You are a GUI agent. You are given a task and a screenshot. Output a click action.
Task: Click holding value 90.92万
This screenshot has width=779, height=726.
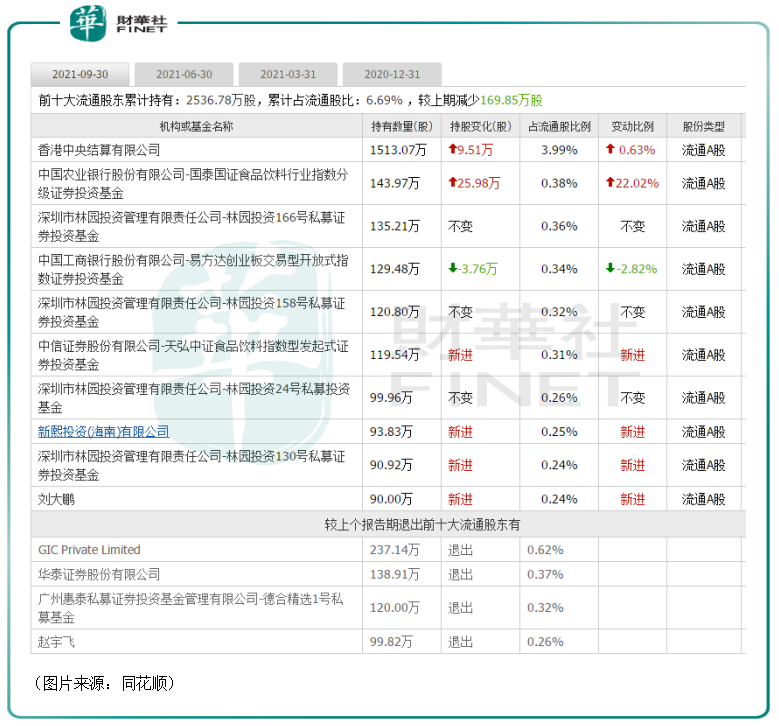tap(391, 466)
